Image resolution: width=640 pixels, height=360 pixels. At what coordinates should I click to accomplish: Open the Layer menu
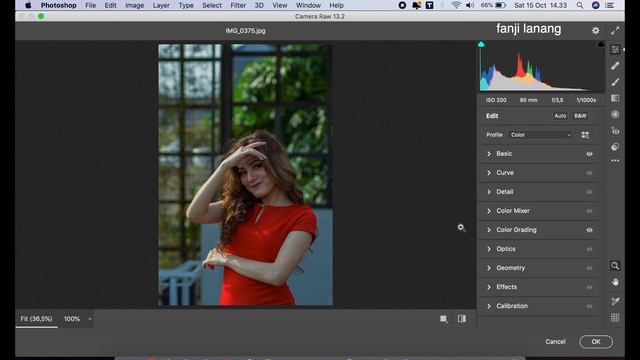(x=161, y=5)
